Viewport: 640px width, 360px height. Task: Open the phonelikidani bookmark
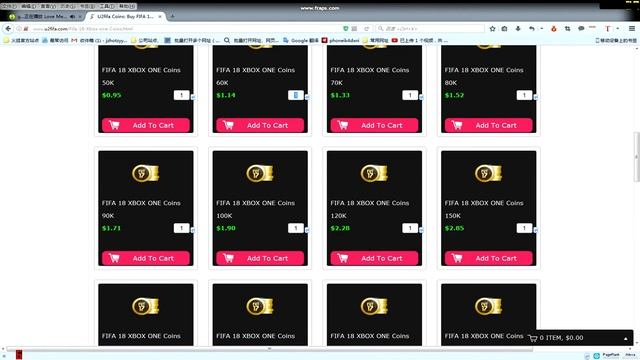[x=340, y=40]
